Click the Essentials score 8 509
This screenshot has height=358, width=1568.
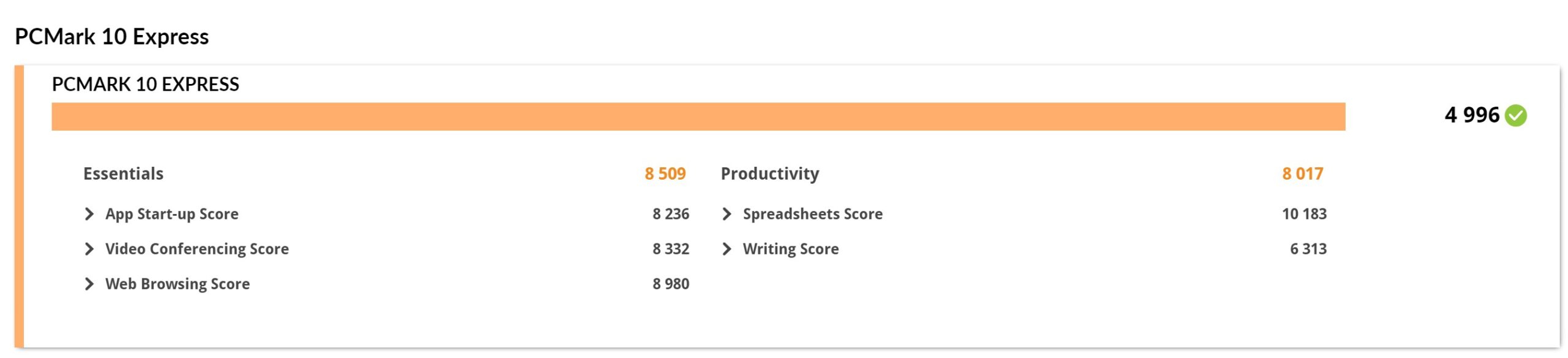(665, 174)
